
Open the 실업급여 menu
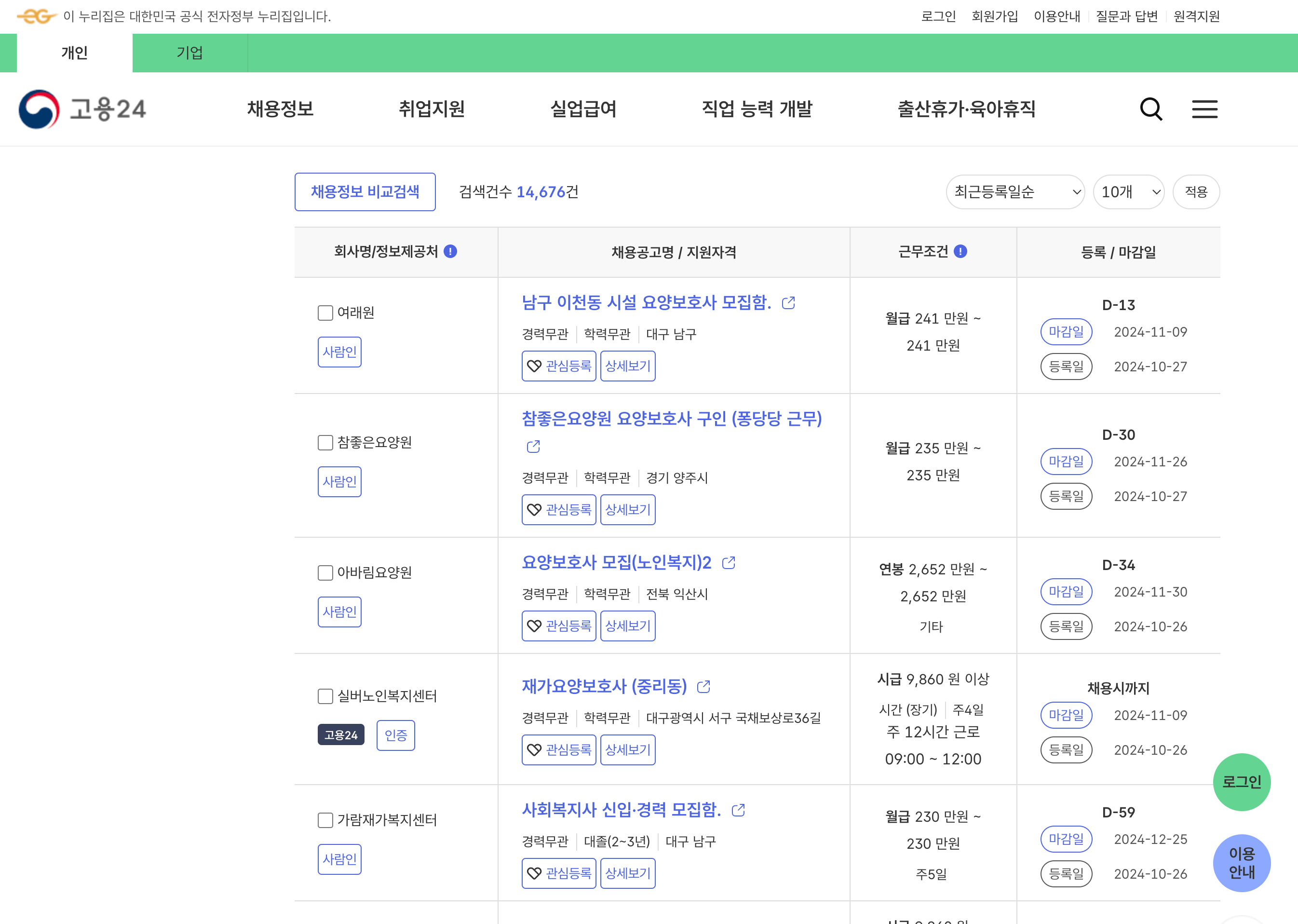pyautogui.click(x=583, y=109)
